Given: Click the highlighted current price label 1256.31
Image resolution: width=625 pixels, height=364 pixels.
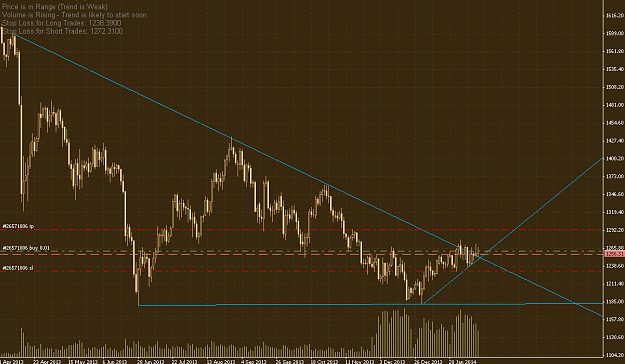Looking at the screenshot, I should click(x=614, y=254).
